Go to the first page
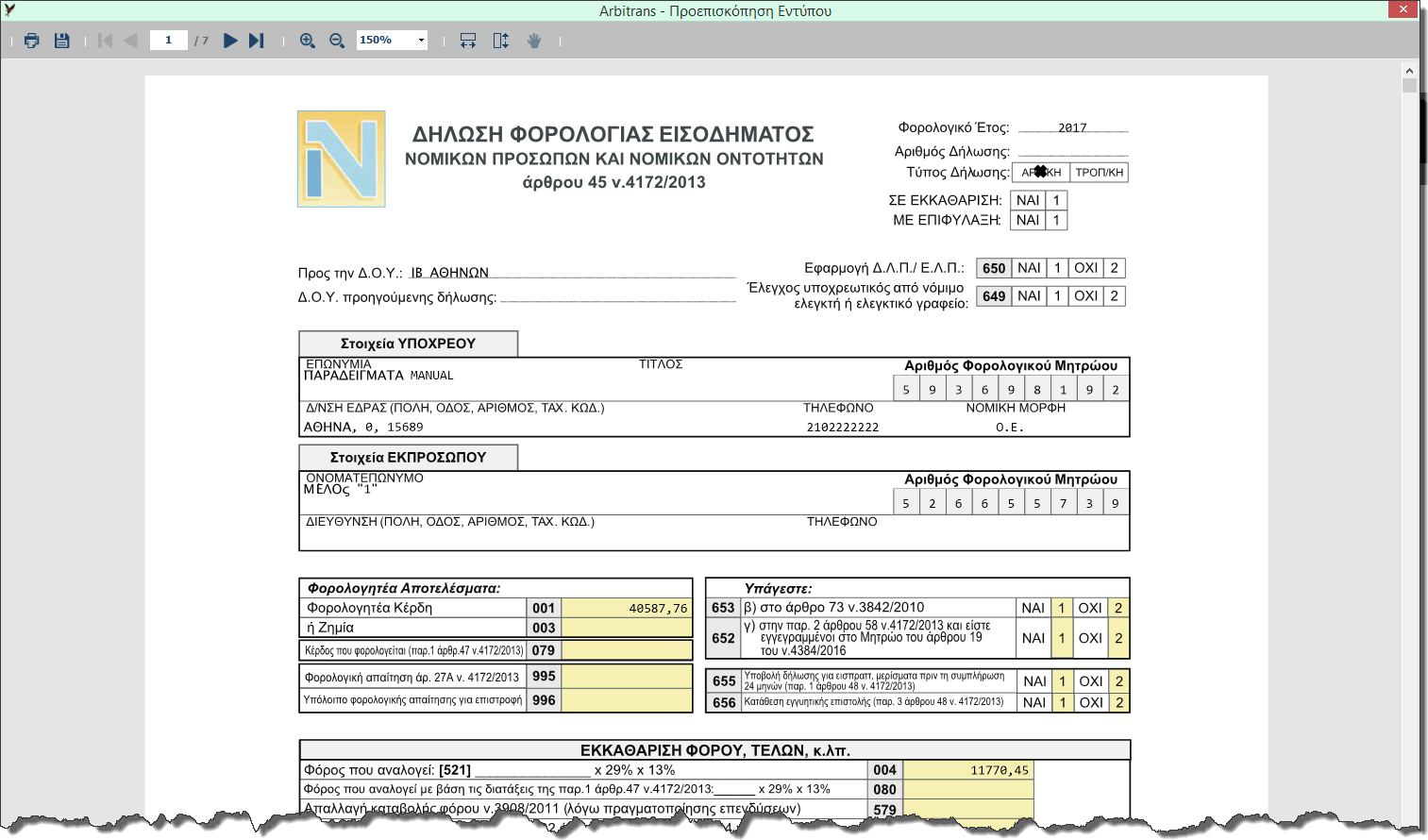The image size is (1428, 840). [x=106, y=41]
